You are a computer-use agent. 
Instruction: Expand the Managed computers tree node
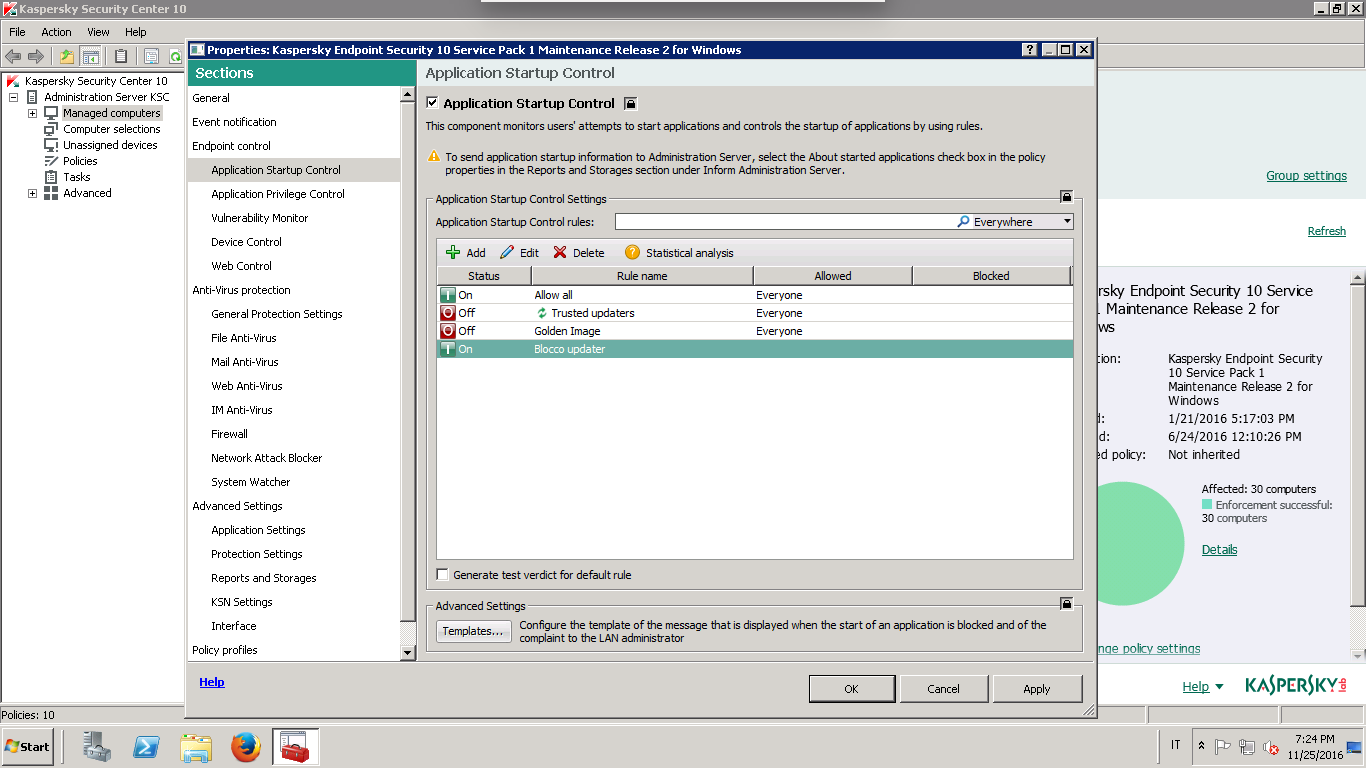tap(32, 113)
